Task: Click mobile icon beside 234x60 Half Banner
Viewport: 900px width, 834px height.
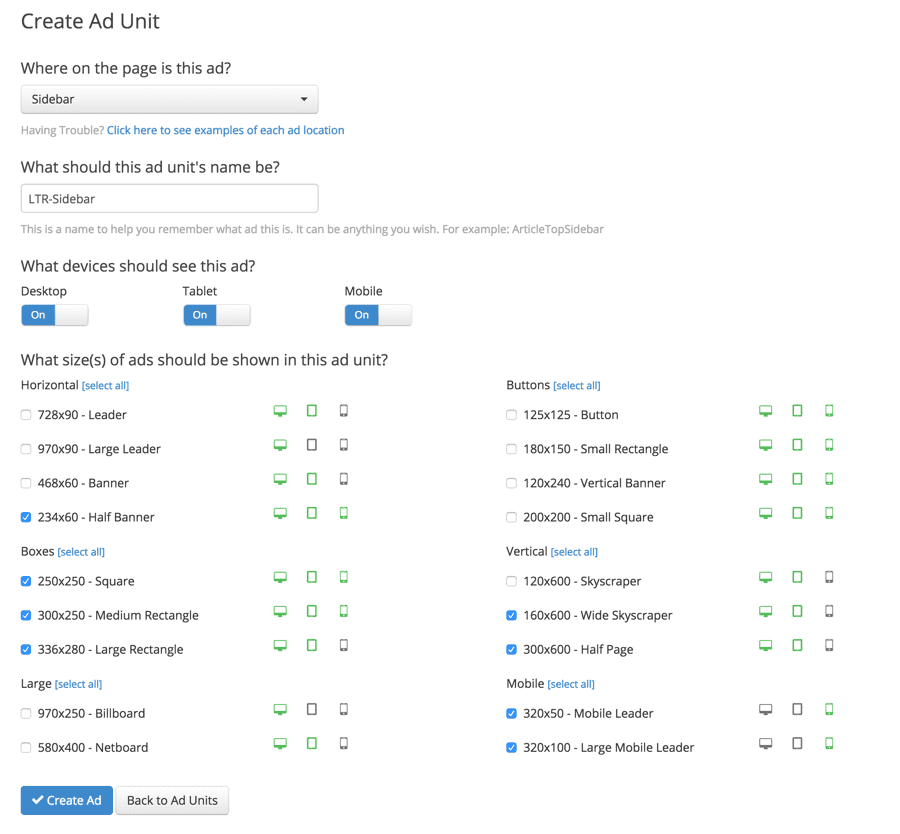Action: tap(344, 513)
